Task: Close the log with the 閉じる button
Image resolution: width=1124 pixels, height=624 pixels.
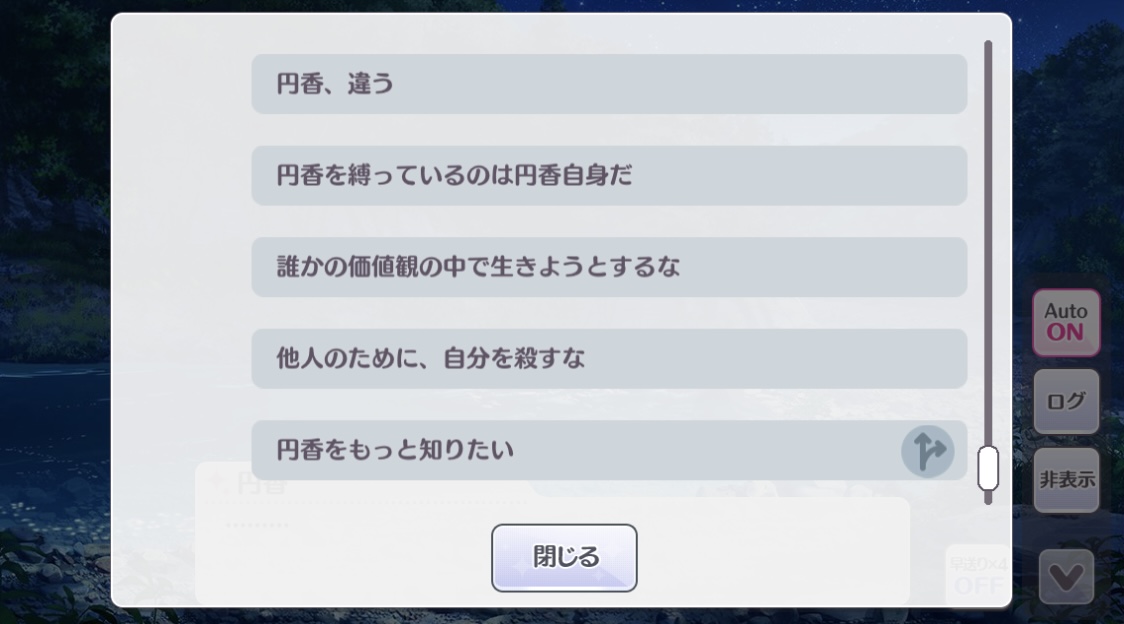Action: point(564,557)
